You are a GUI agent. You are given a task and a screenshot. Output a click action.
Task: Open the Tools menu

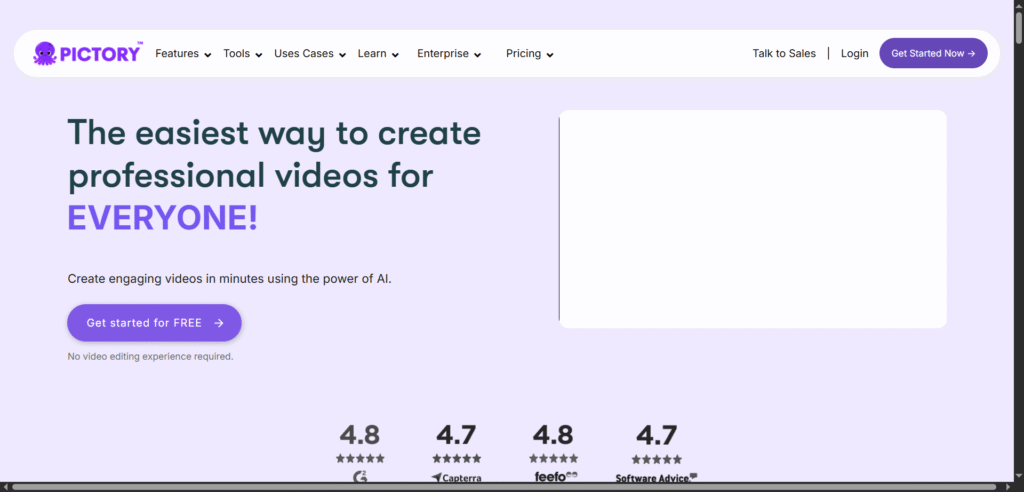[236, 54]
